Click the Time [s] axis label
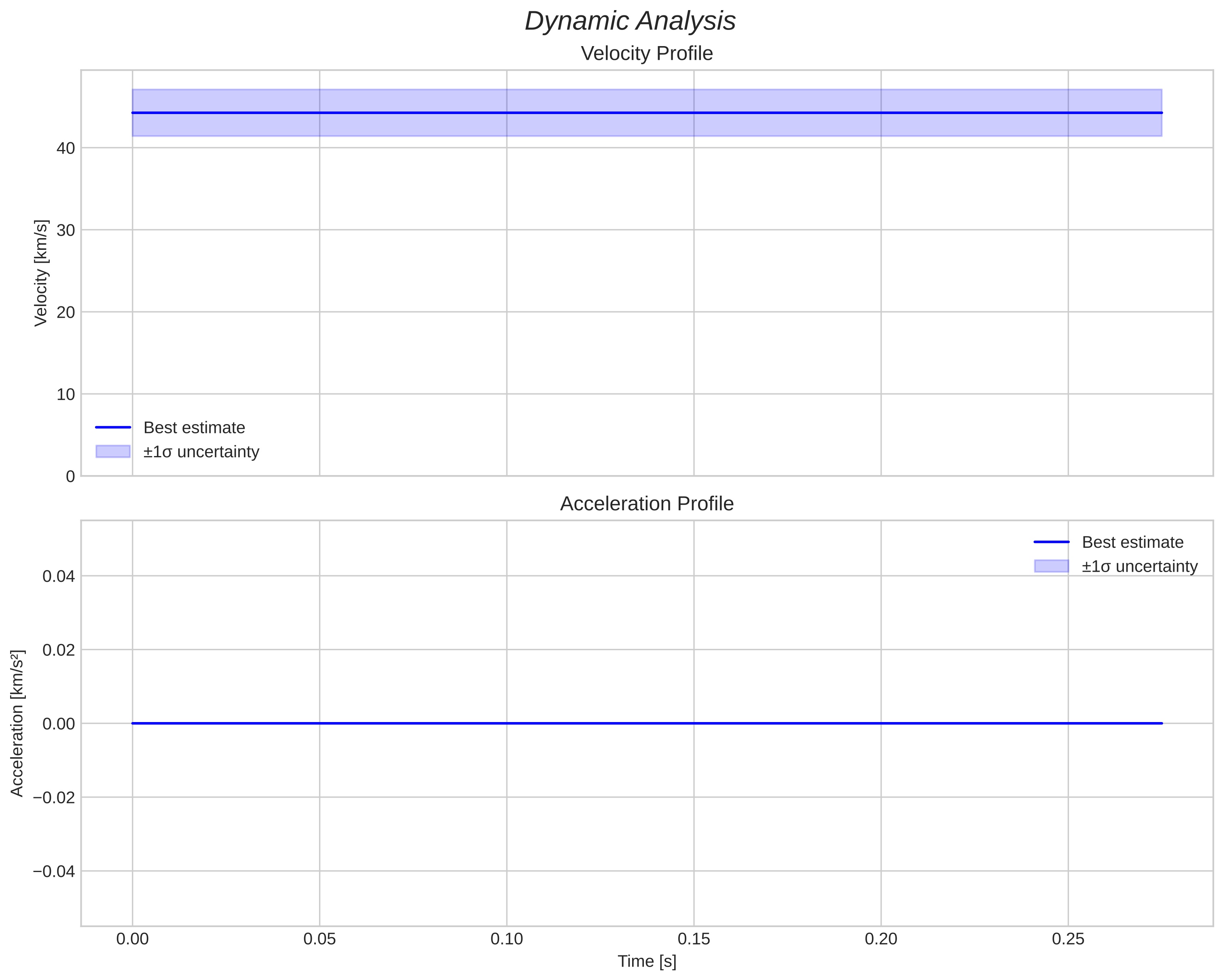The image size is (1223, 980). pos(647,961)
